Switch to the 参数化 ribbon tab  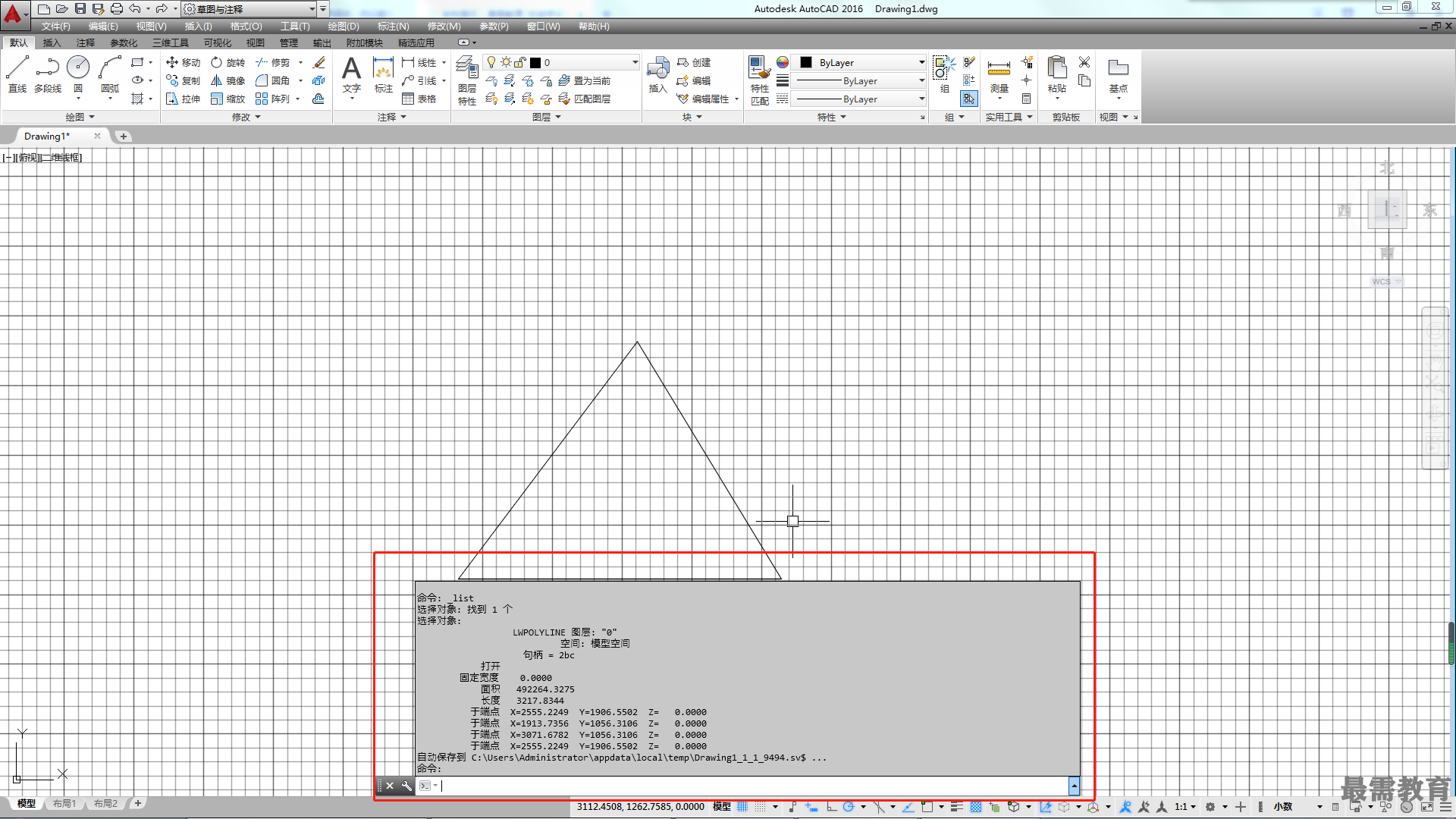124,43
